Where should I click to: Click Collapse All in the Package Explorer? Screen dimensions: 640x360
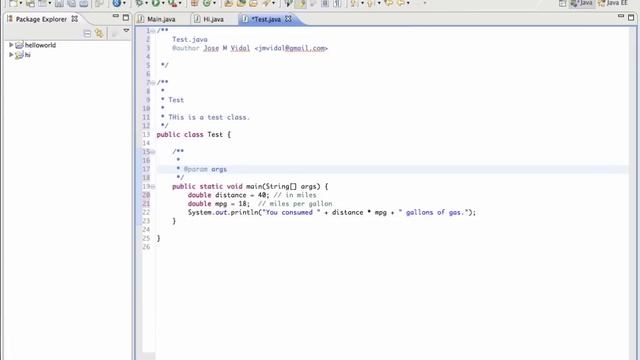click(87, 33)
